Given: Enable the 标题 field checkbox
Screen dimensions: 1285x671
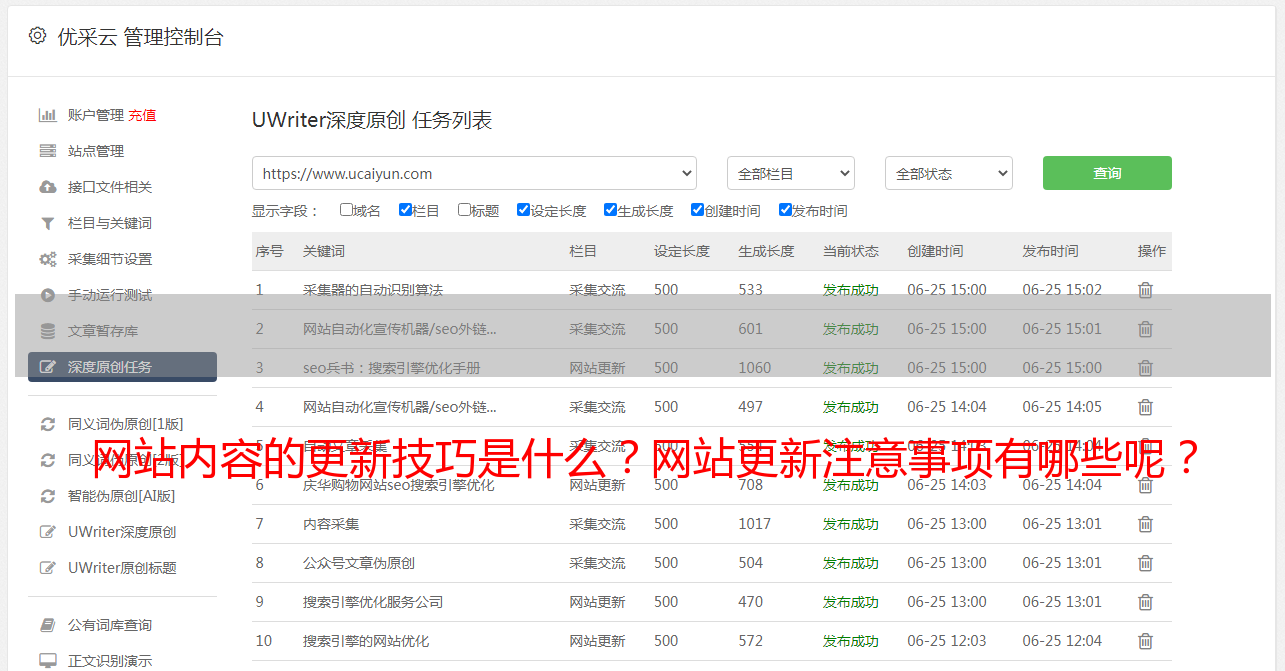Looking at the screenshot, I should 464,210.
